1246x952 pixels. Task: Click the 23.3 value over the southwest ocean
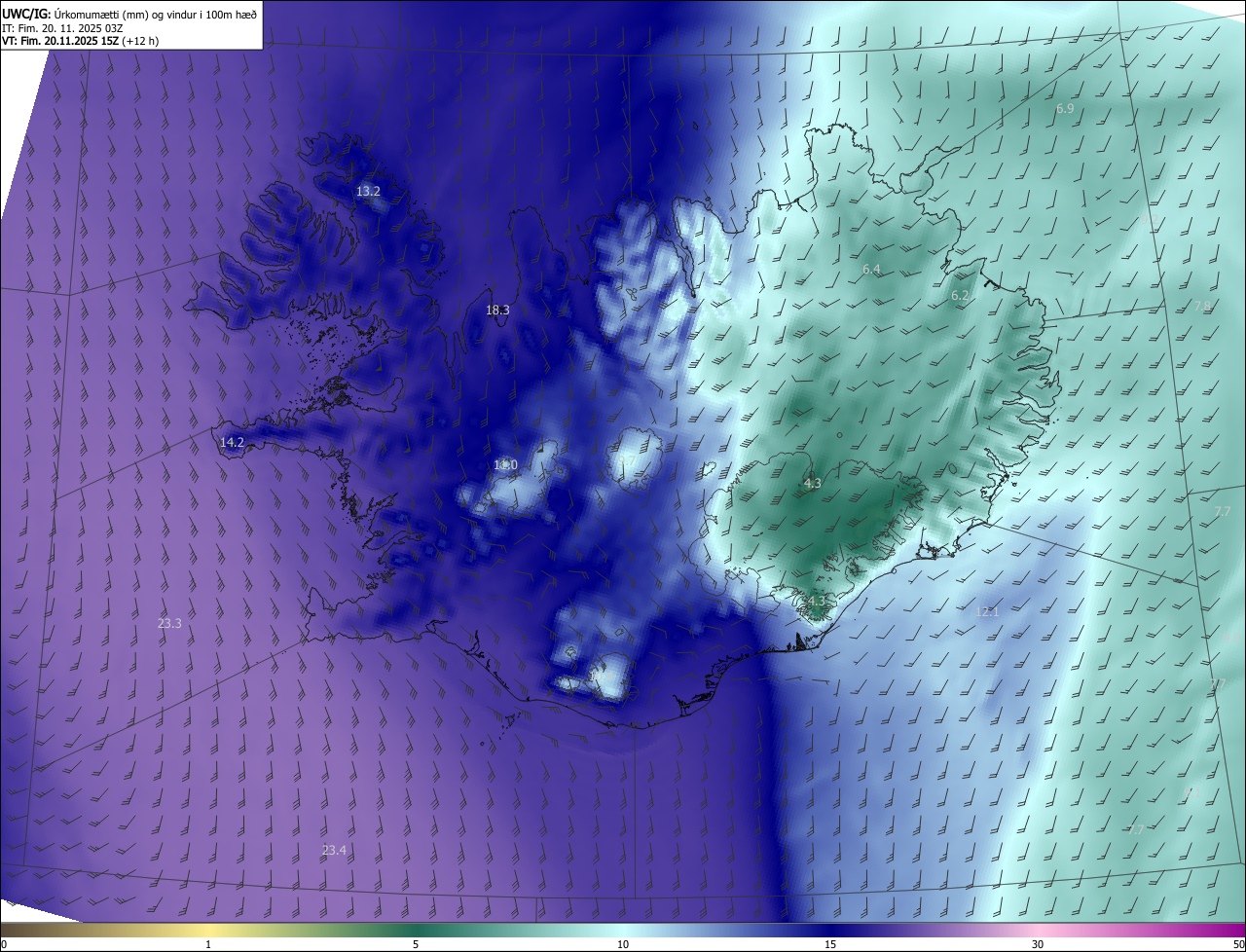point(169,623)
